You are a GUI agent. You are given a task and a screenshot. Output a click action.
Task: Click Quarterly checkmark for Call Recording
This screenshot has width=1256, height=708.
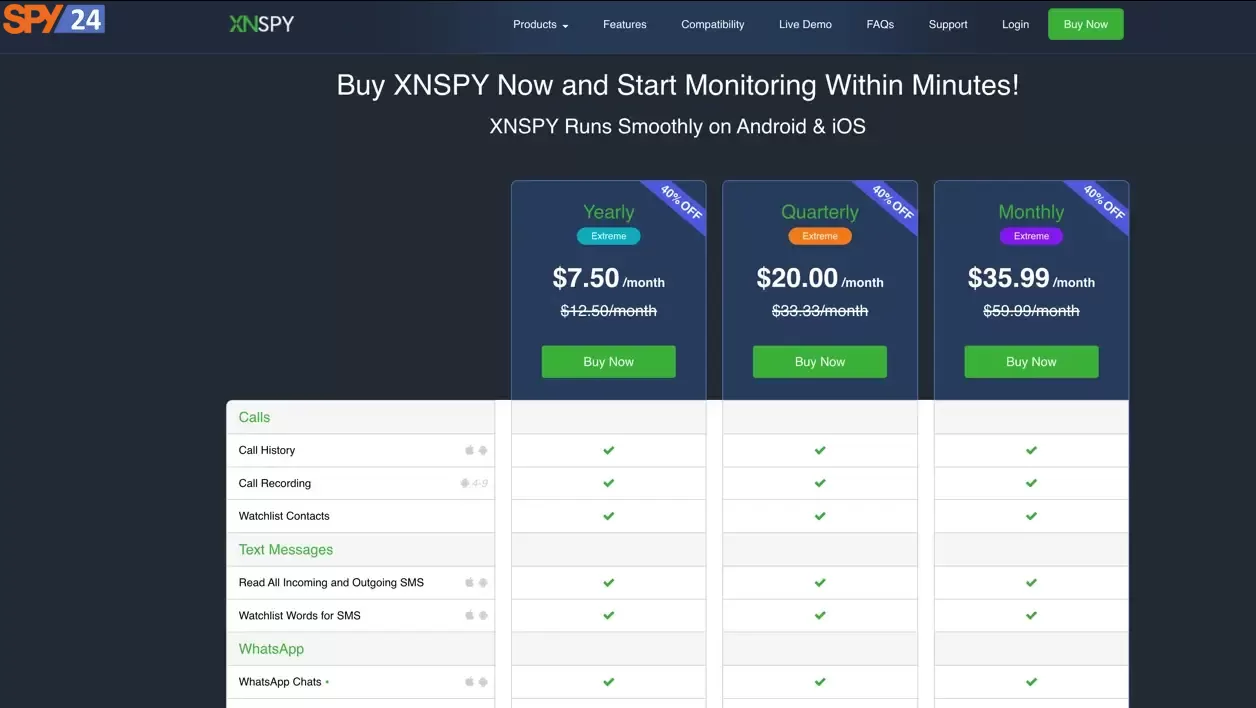click(x=820, y=483)
